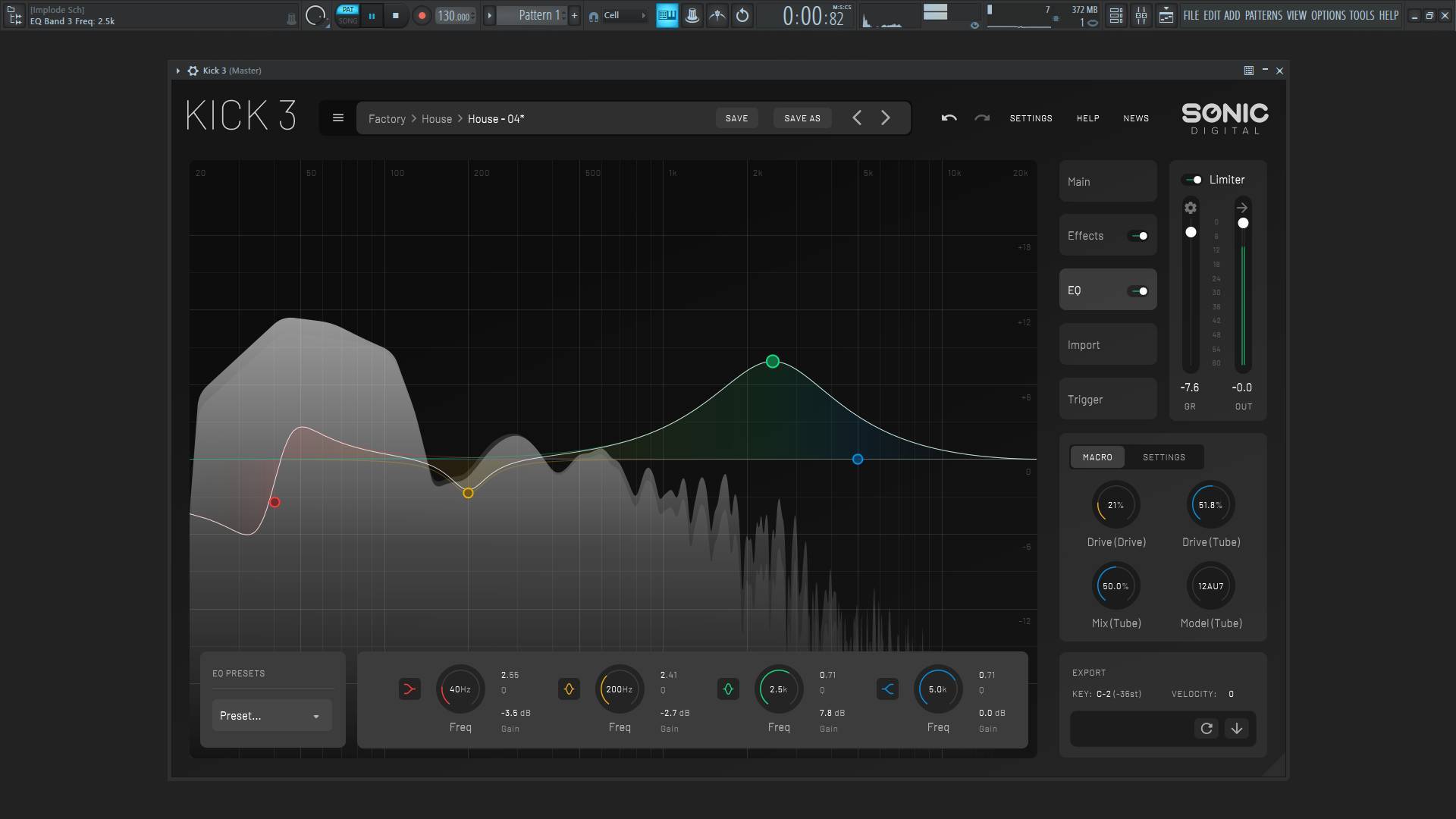Open the PATTERNS menu
This screenshot has width=1456, height=819.
1263,15
